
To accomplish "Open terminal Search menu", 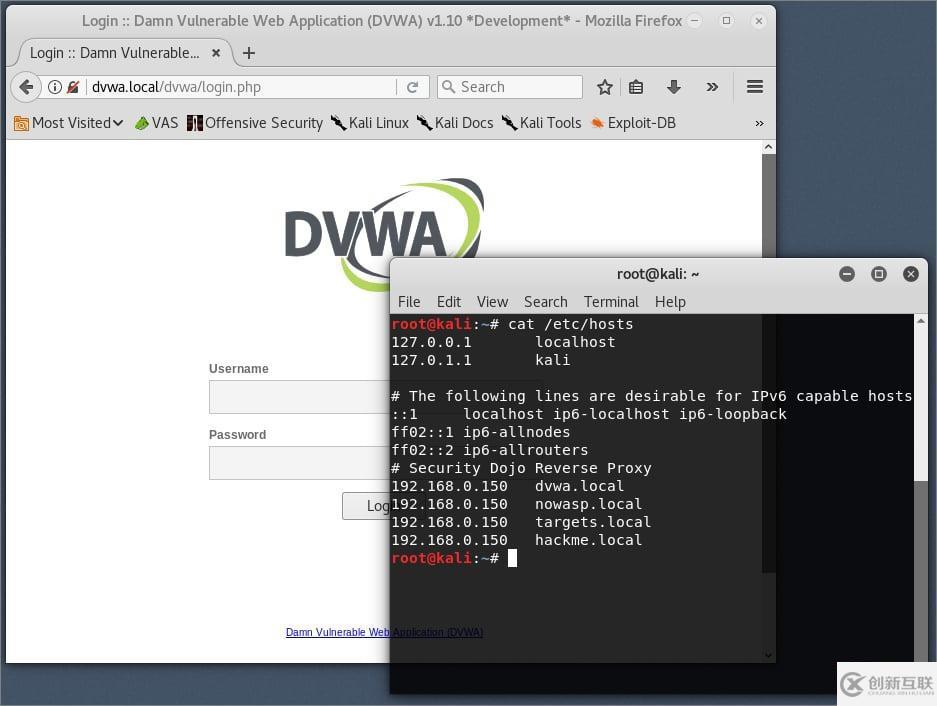I will click(546, 302).
